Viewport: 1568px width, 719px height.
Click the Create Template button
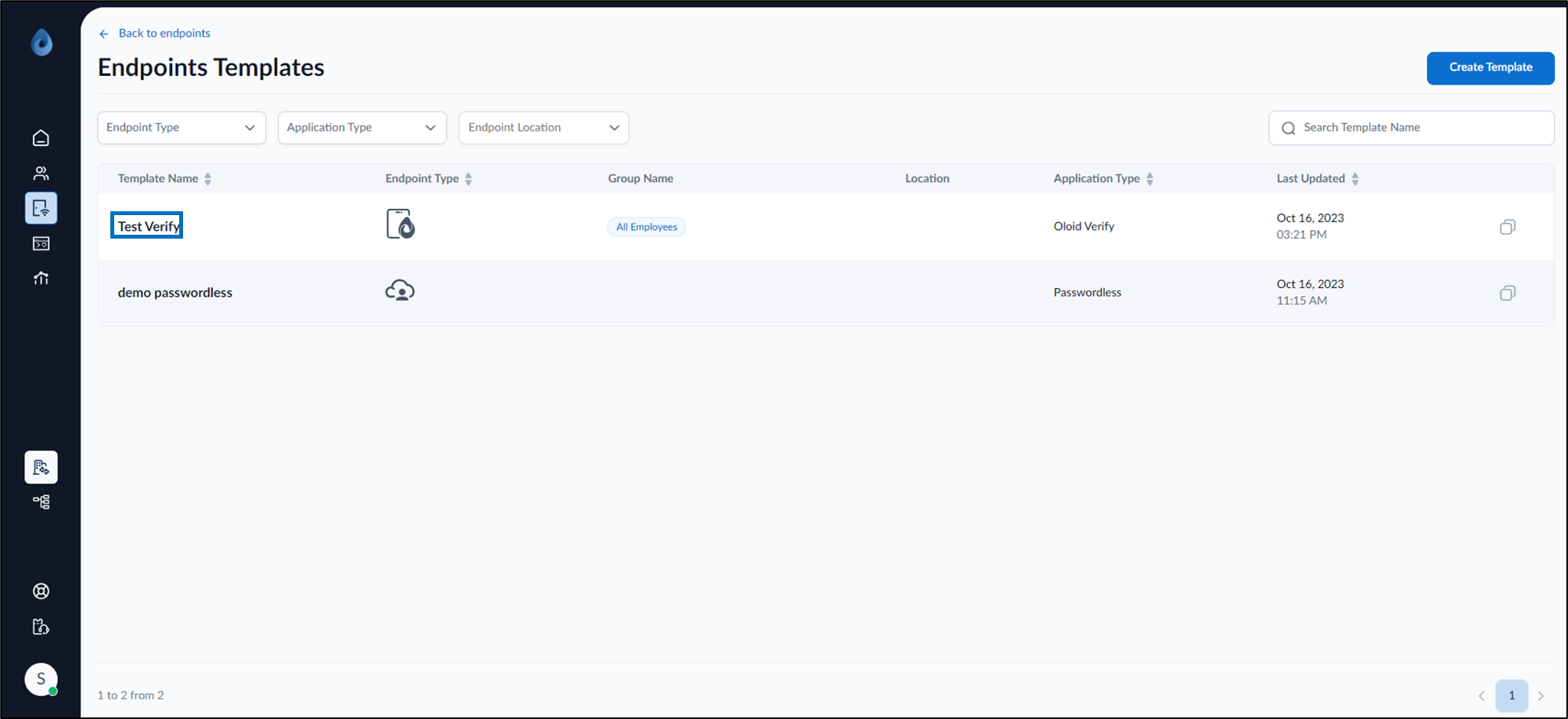pos(1491,68)
